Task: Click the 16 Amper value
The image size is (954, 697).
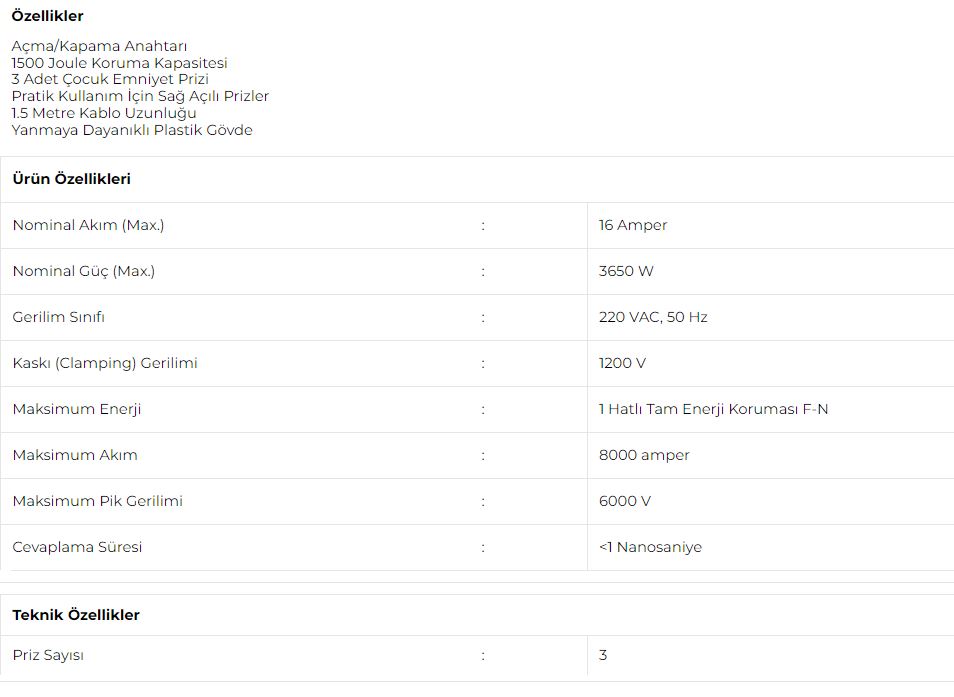Action: (633, 225)
